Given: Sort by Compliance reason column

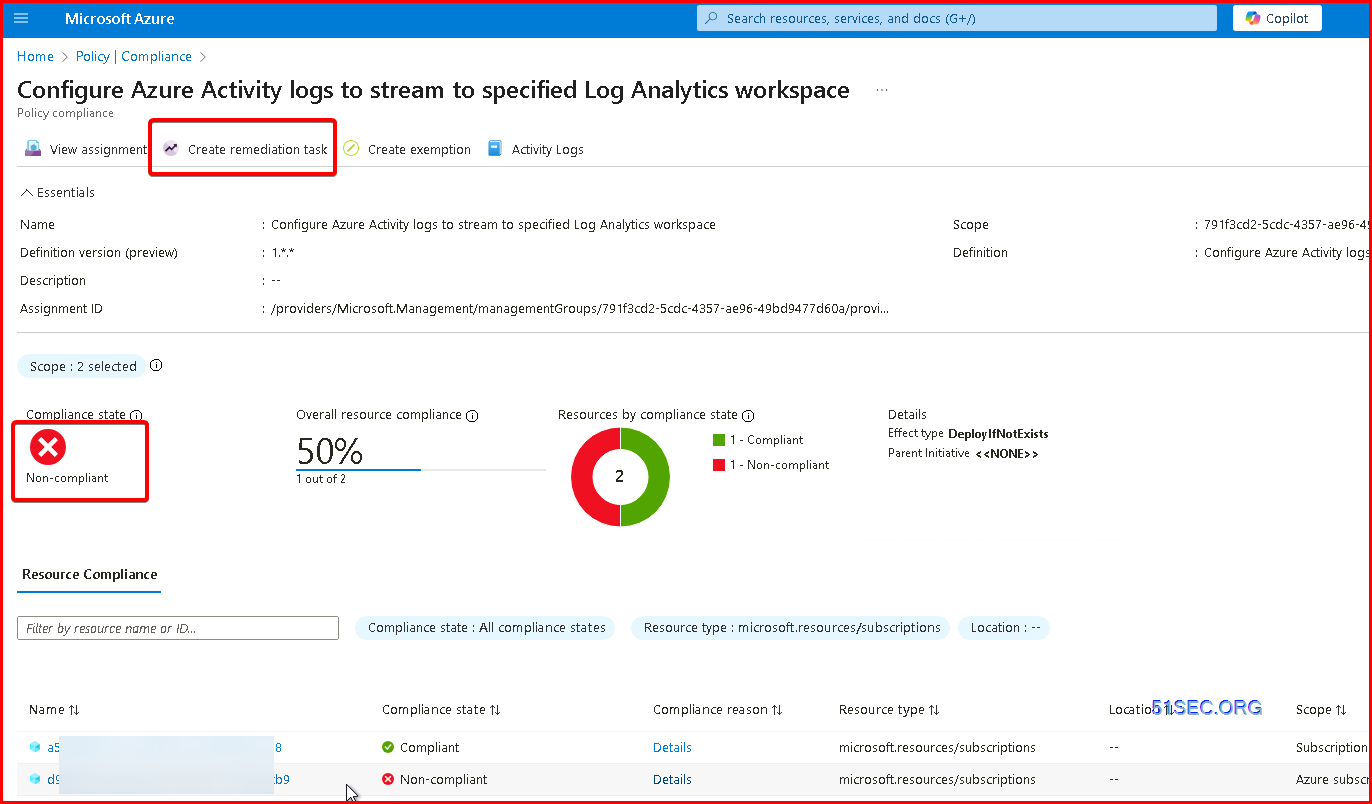Looking at the screenshot, I should [718, 710].
